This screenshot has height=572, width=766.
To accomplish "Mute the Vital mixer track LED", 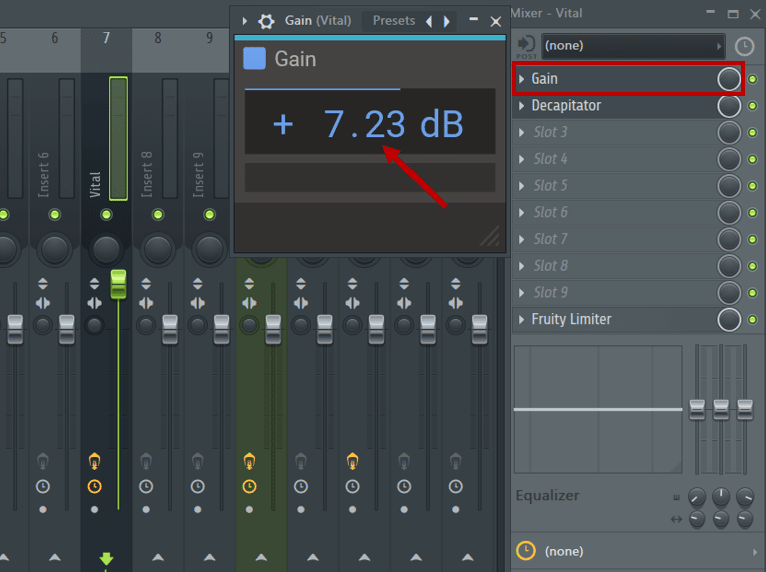I will click(106, 214).
